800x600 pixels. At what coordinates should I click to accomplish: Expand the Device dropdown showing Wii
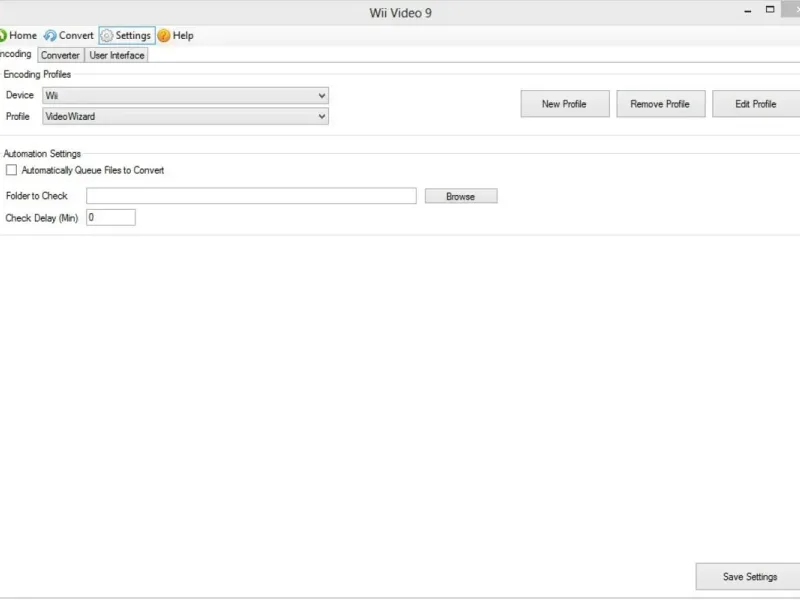click(185, 95)
